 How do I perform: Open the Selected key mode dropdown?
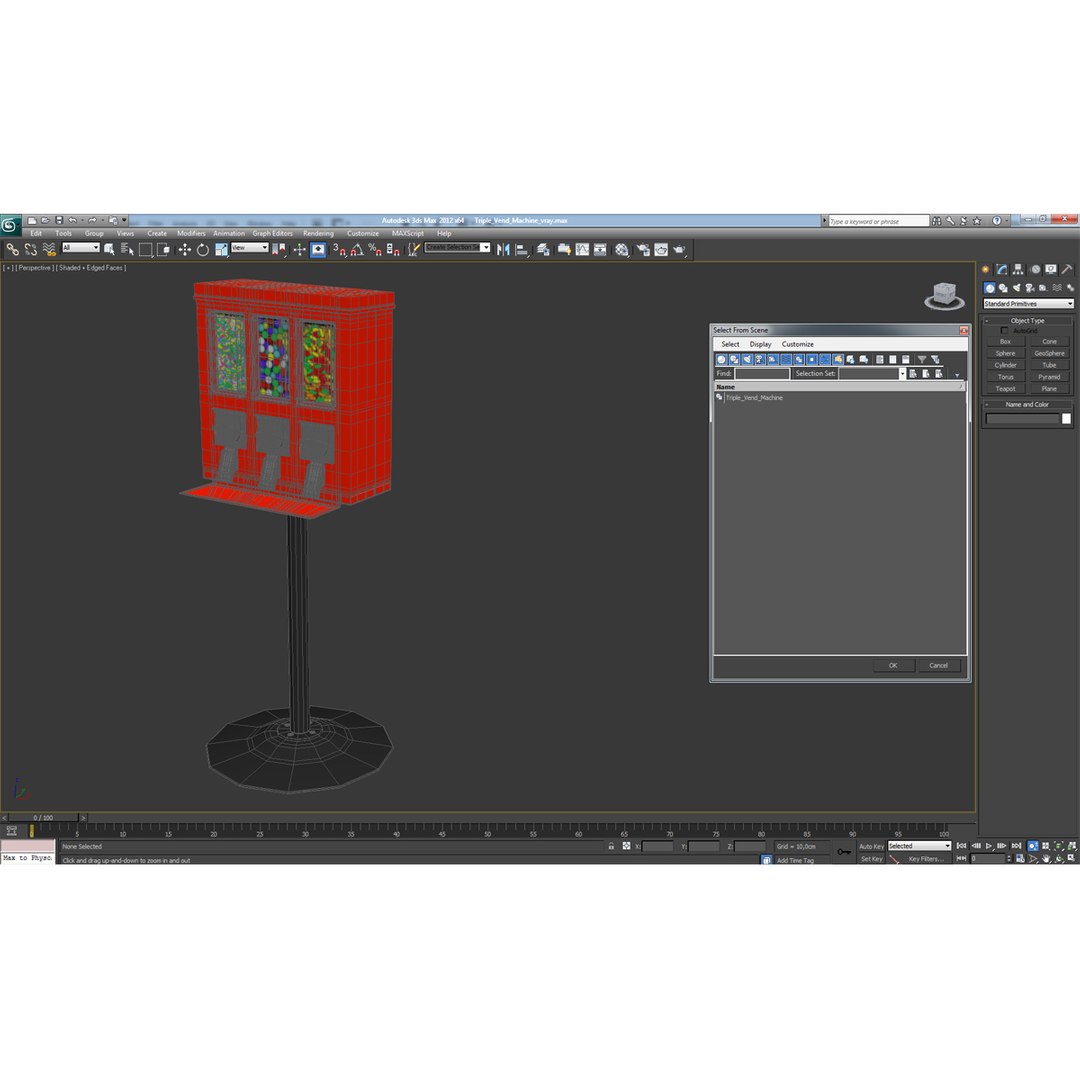(x=920, y=846)
